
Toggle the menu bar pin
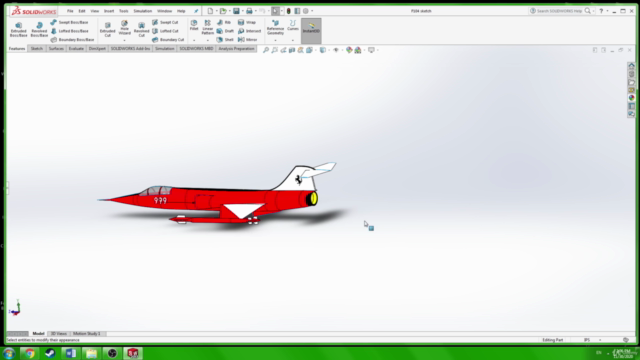(x=196, y=11)
